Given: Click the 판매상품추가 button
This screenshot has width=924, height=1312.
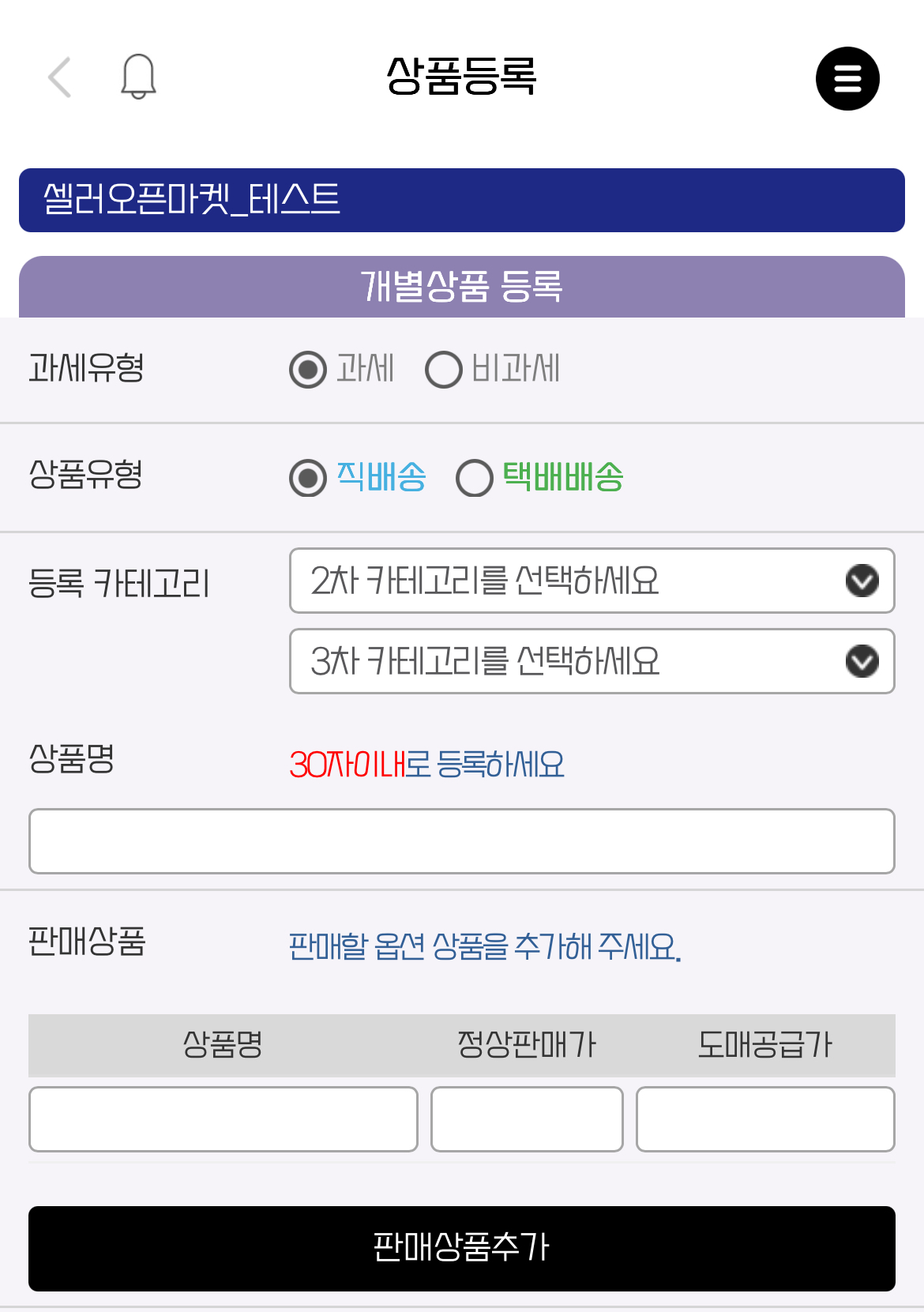Looking at the screenshot, I should [x=462, y=1249].
